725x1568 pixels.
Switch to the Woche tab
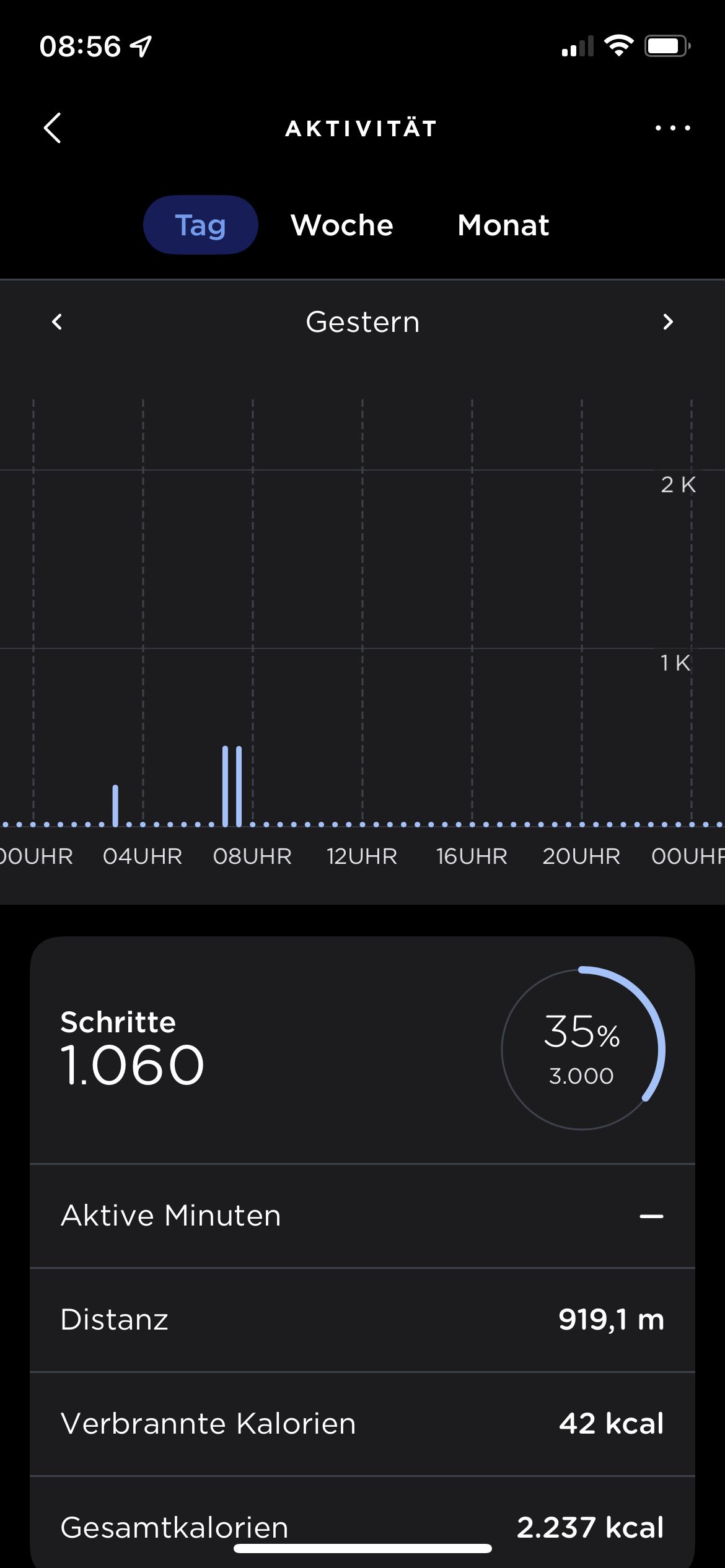(342, 225)
